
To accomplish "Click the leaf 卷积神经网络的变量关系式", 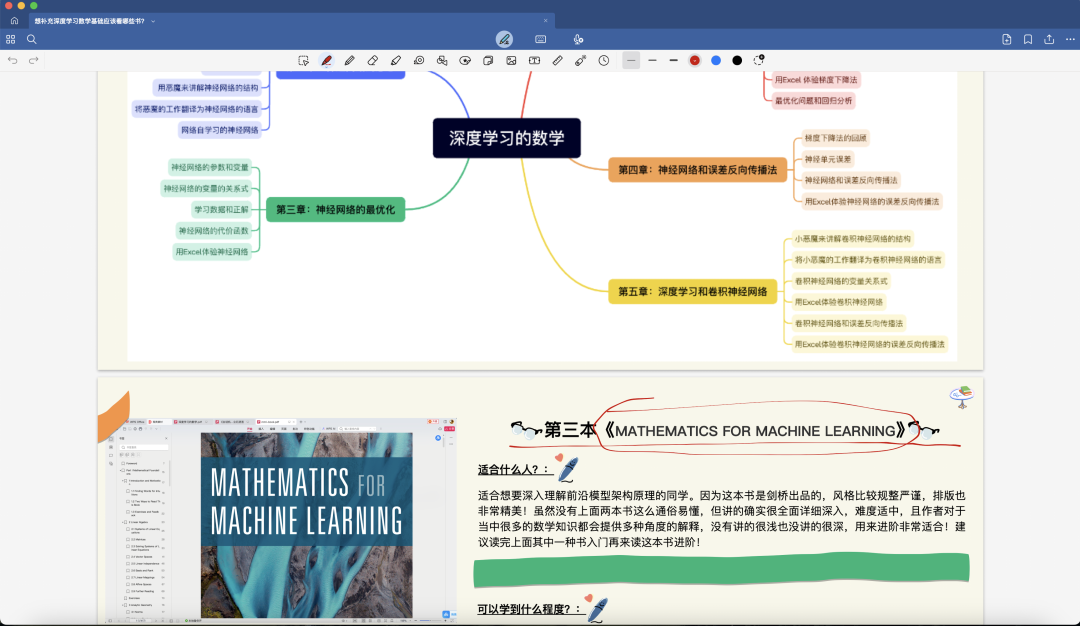I will coord(841,281).
